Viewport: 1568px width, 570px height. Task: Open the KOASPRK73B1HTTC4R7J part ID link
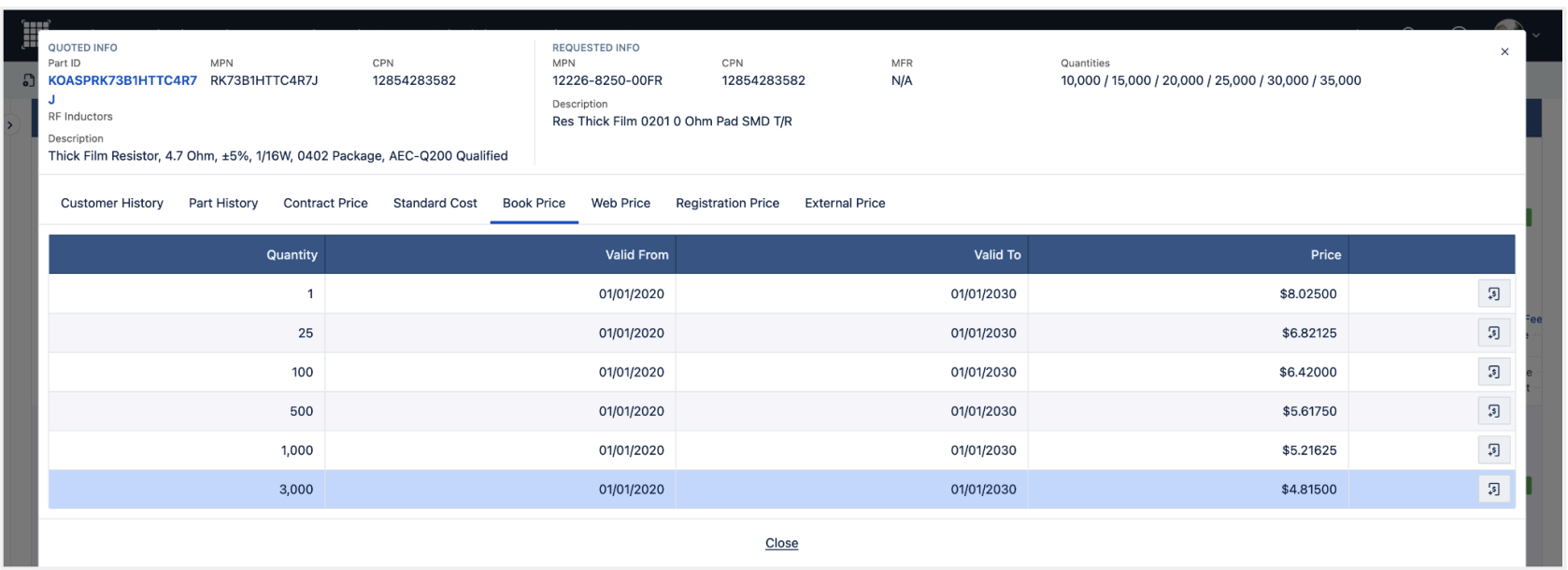coord(122,81)
